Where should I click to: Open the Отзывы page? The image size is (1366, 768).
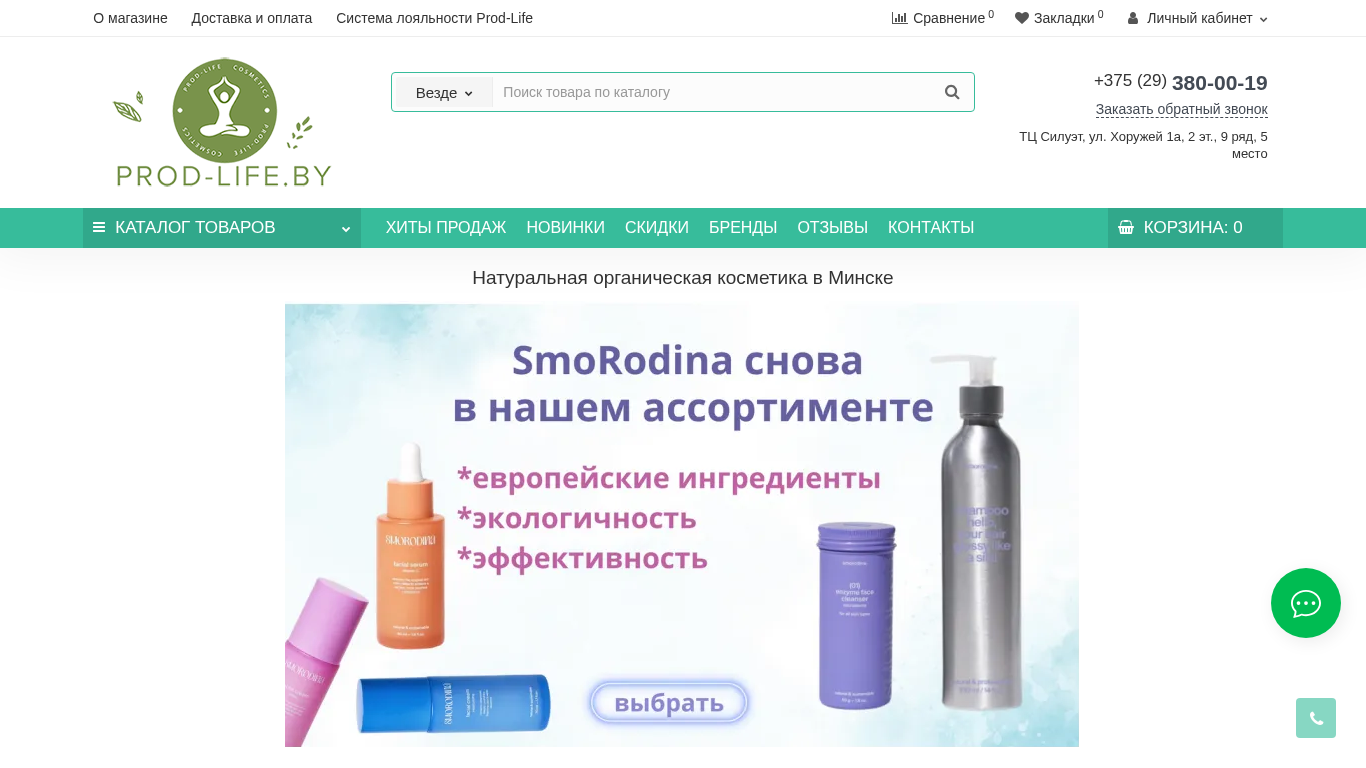pyautogui.click(x=832, y=228)
